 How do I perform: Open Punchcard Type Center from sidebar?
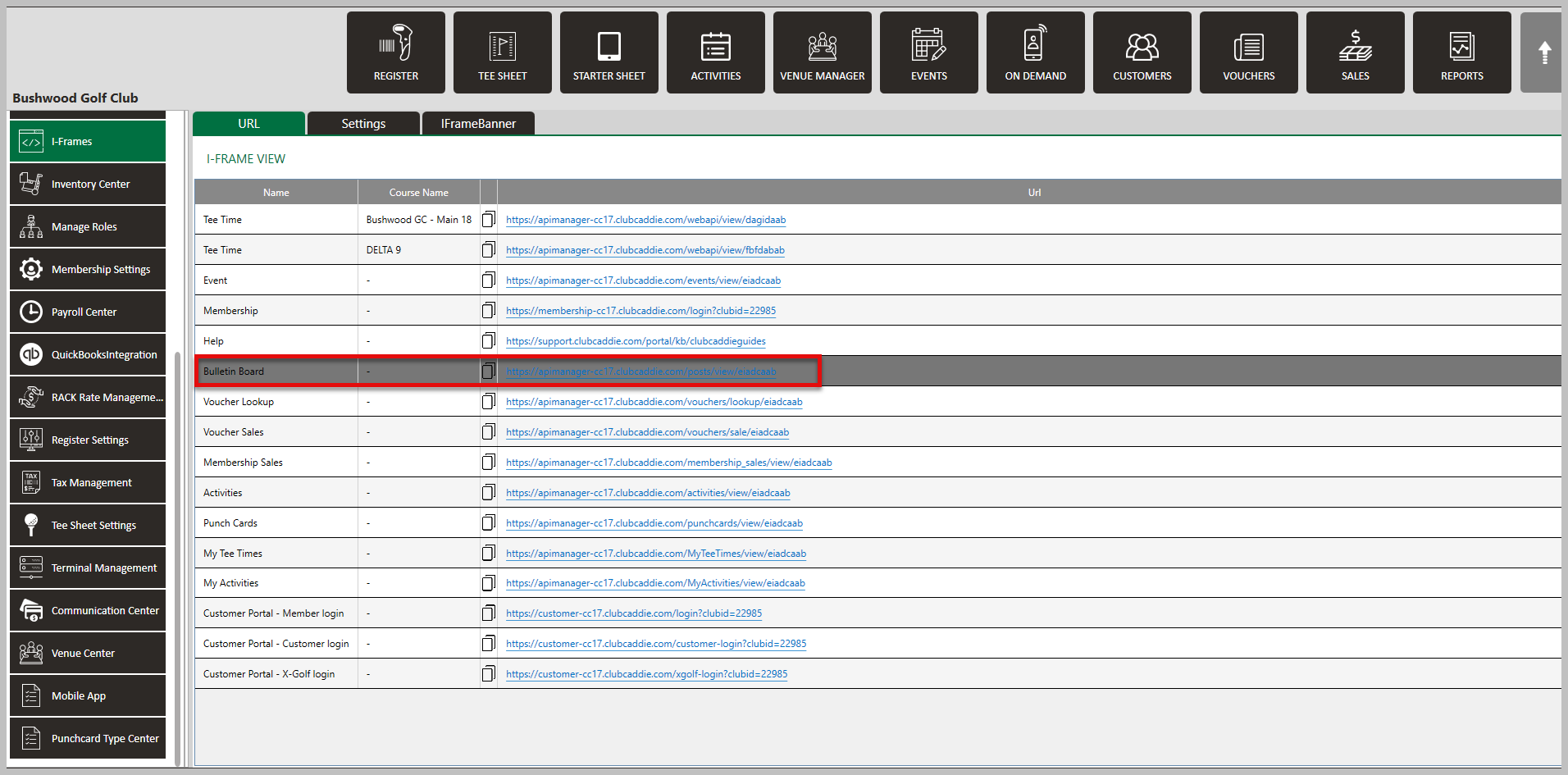pos(88,738)
